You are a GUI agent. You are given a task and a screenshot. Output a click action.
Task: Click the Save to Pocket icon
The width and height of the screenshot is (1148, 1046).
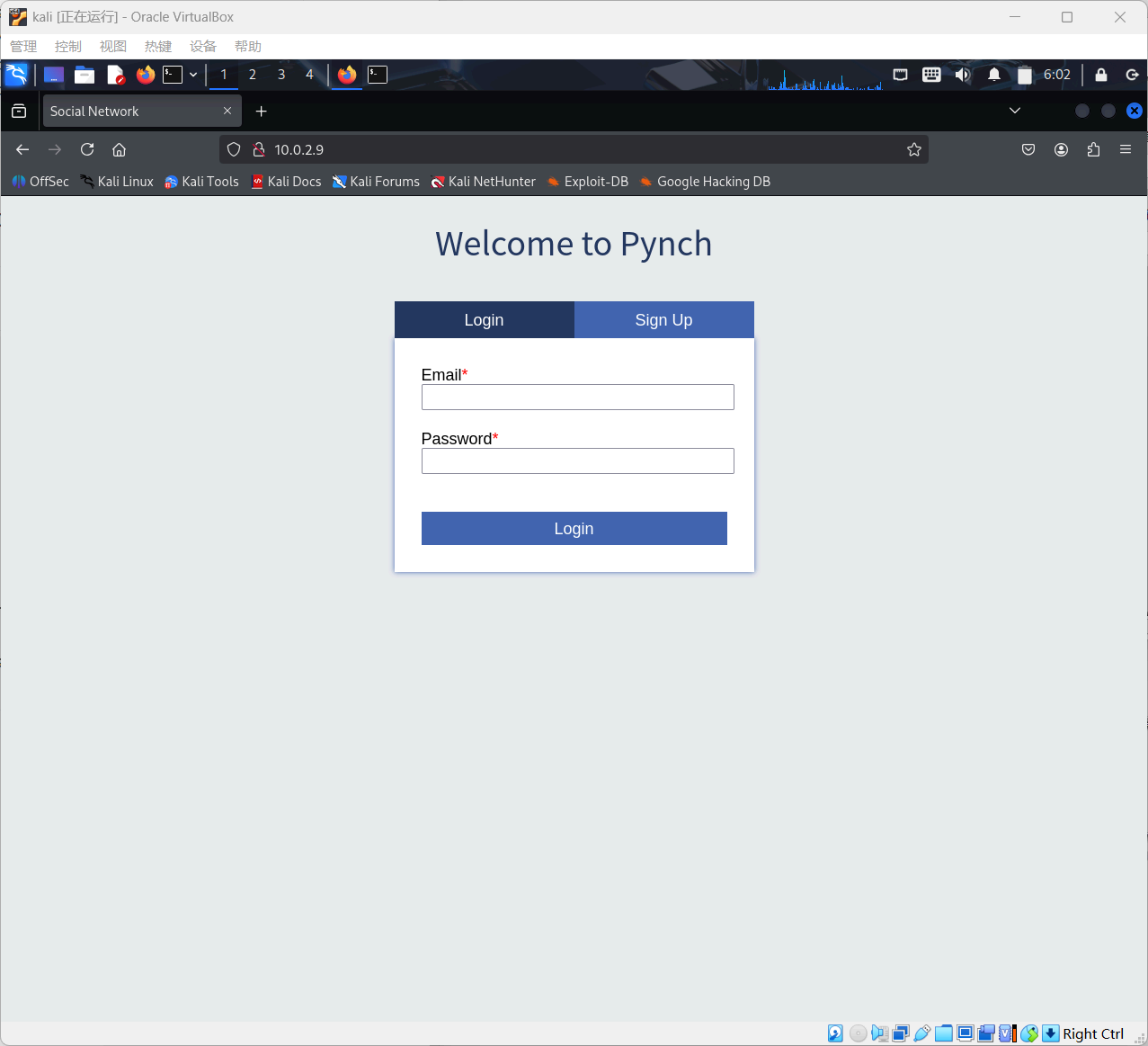coord(1028,149)
